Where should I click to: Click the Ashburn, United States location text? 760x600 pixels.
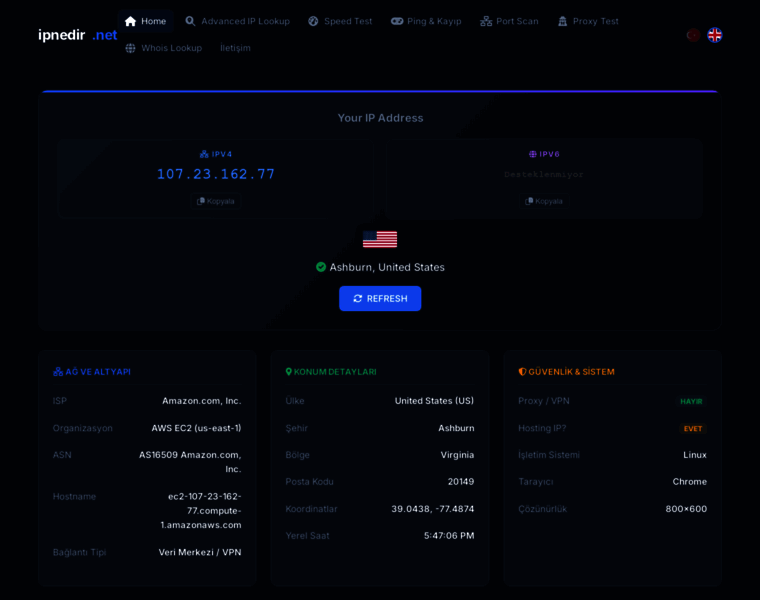pyautogui.click(x=387, y=267)
